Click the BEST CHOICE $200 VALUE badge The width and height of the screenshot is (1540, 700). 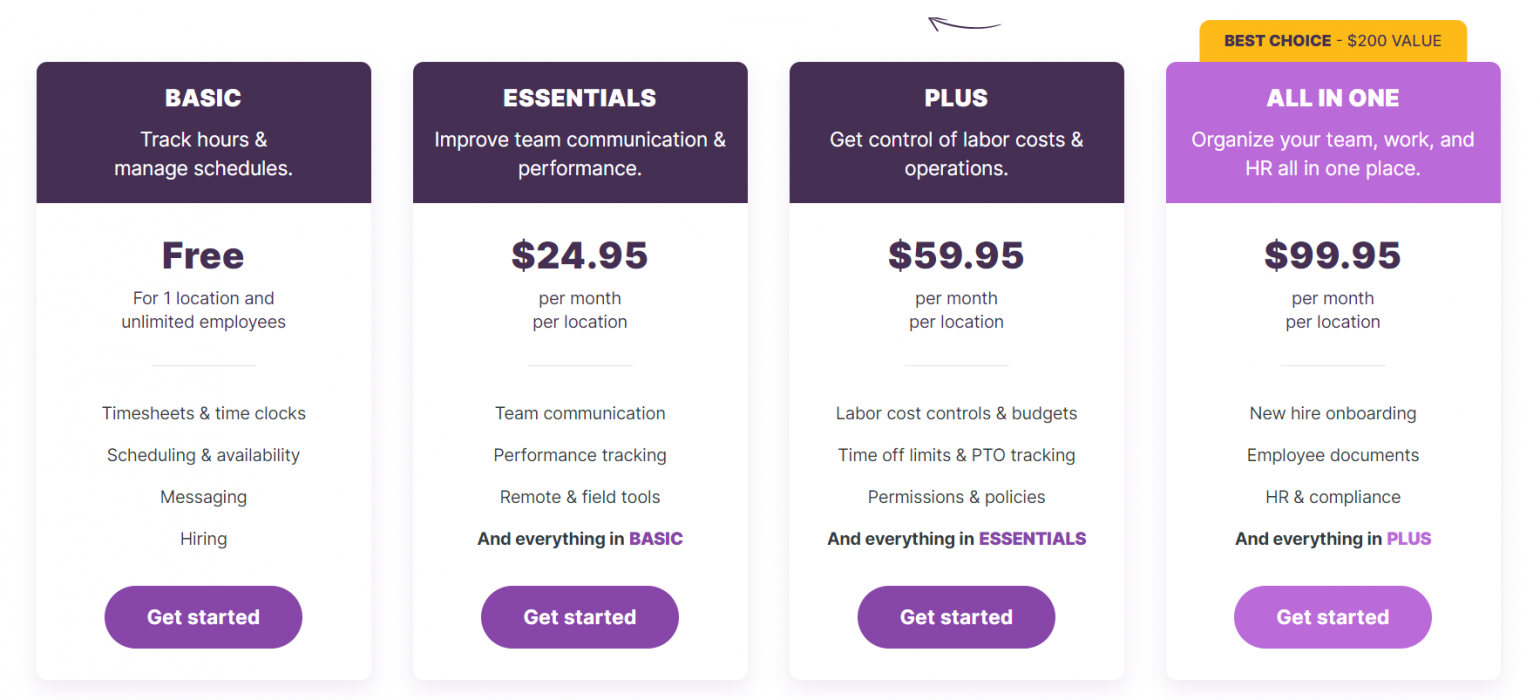click(1332, 41)
